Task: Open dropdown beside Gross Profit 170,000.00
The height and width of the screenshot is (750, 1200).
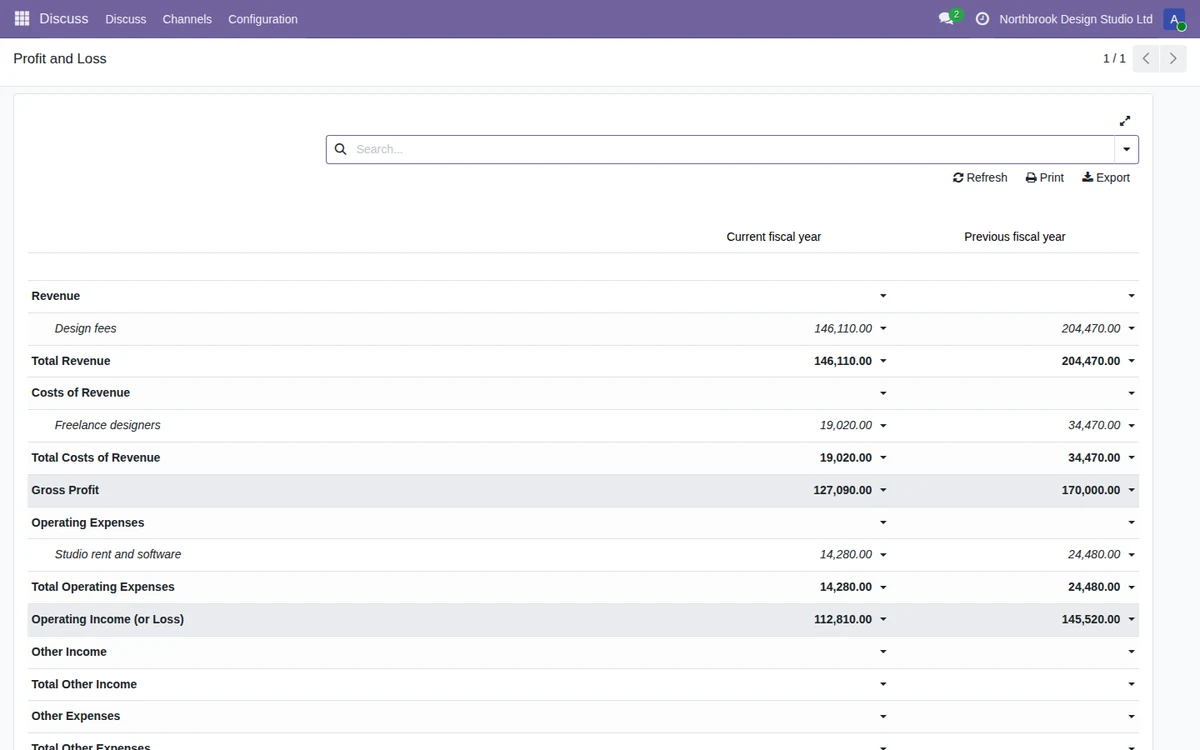Action: (x=1132, y=490)
